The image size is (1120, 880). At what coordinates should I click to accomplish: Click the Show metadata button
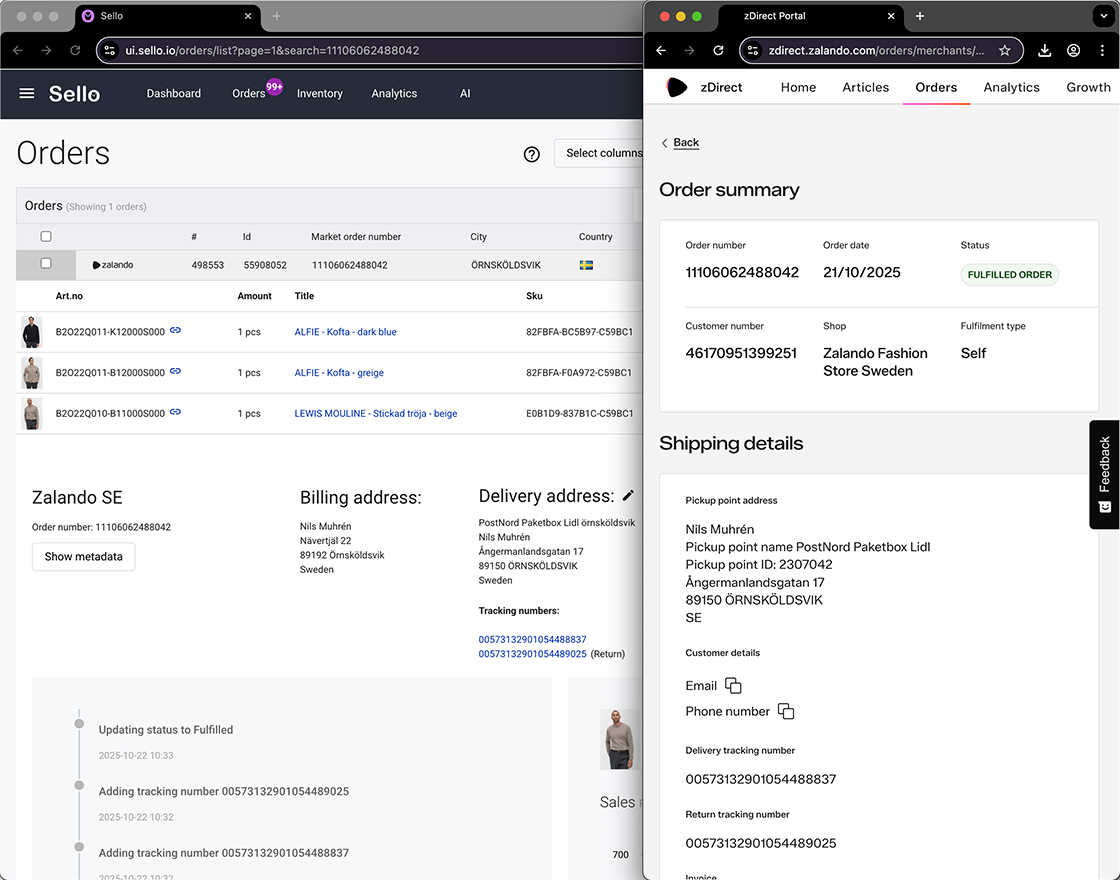coord(83,557)
